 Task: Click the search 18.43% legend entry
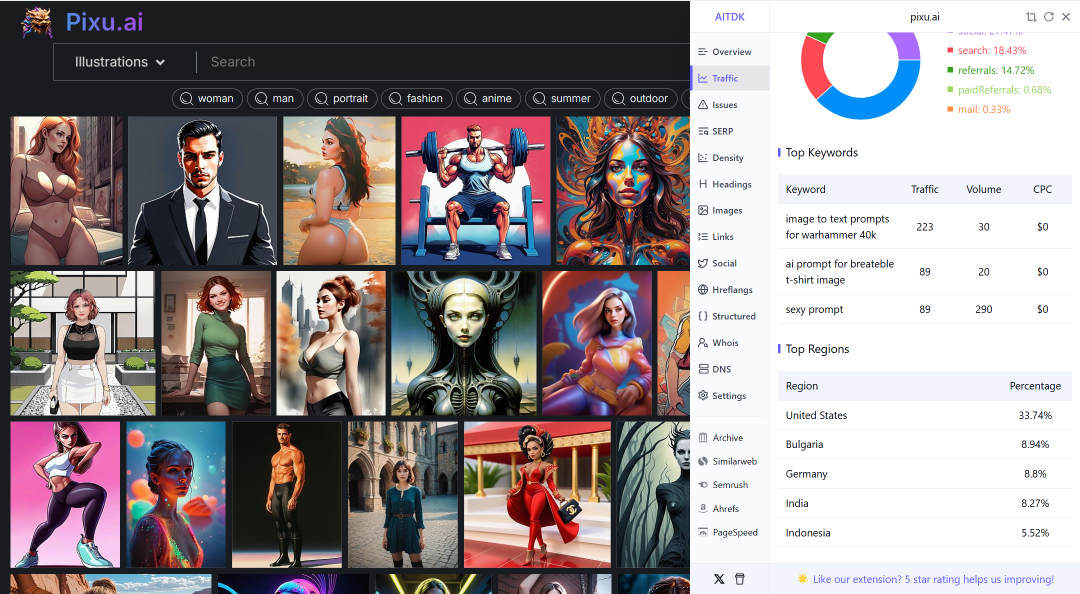click(986, 50)
